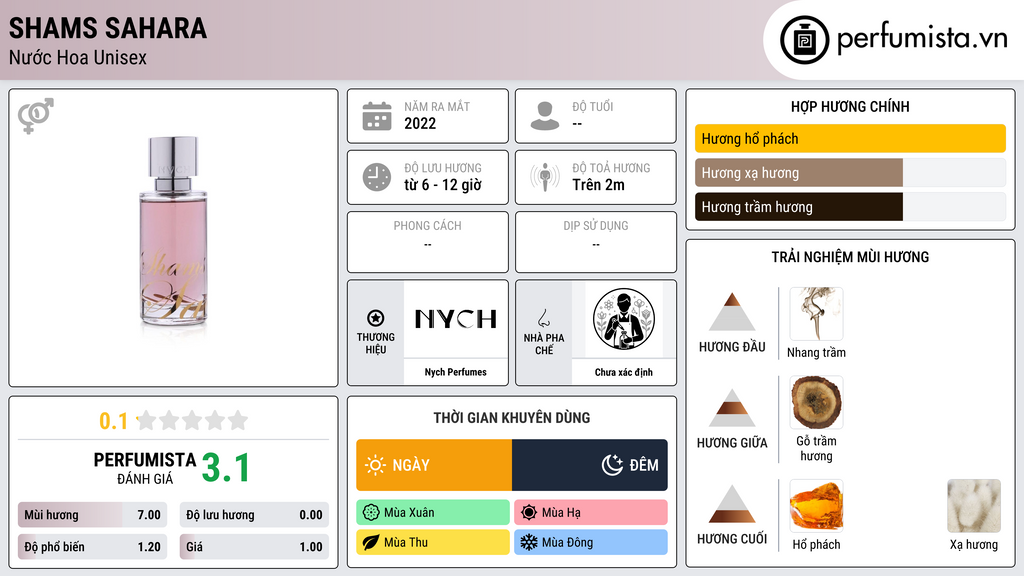Visit the perfumista.vn site name
1024x576 pixels.
click(x=922, y=39)
